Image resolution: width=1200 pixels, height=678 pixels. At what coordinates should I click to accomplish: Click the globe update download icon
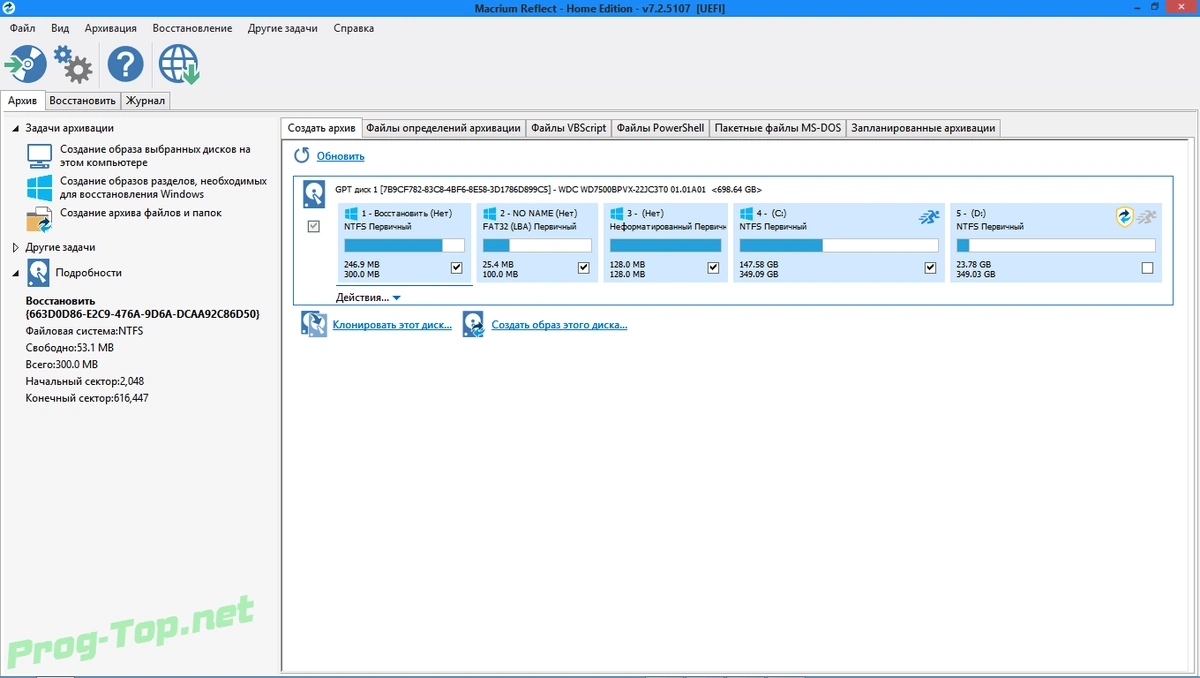tap(179, 65)
